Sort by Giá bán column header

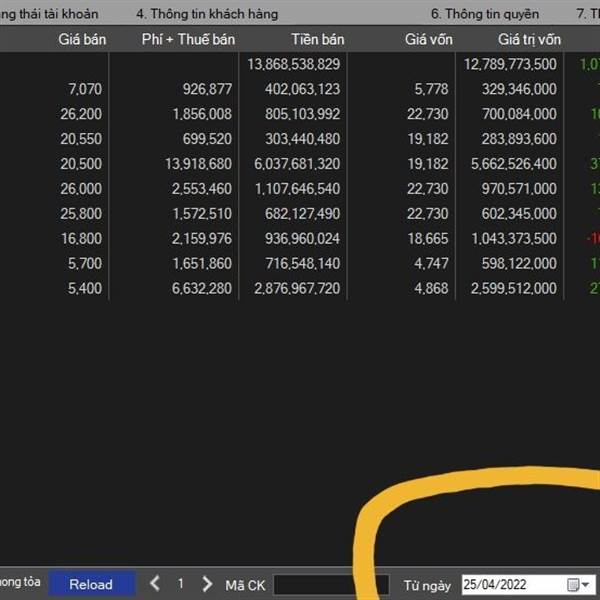[82, 39]
